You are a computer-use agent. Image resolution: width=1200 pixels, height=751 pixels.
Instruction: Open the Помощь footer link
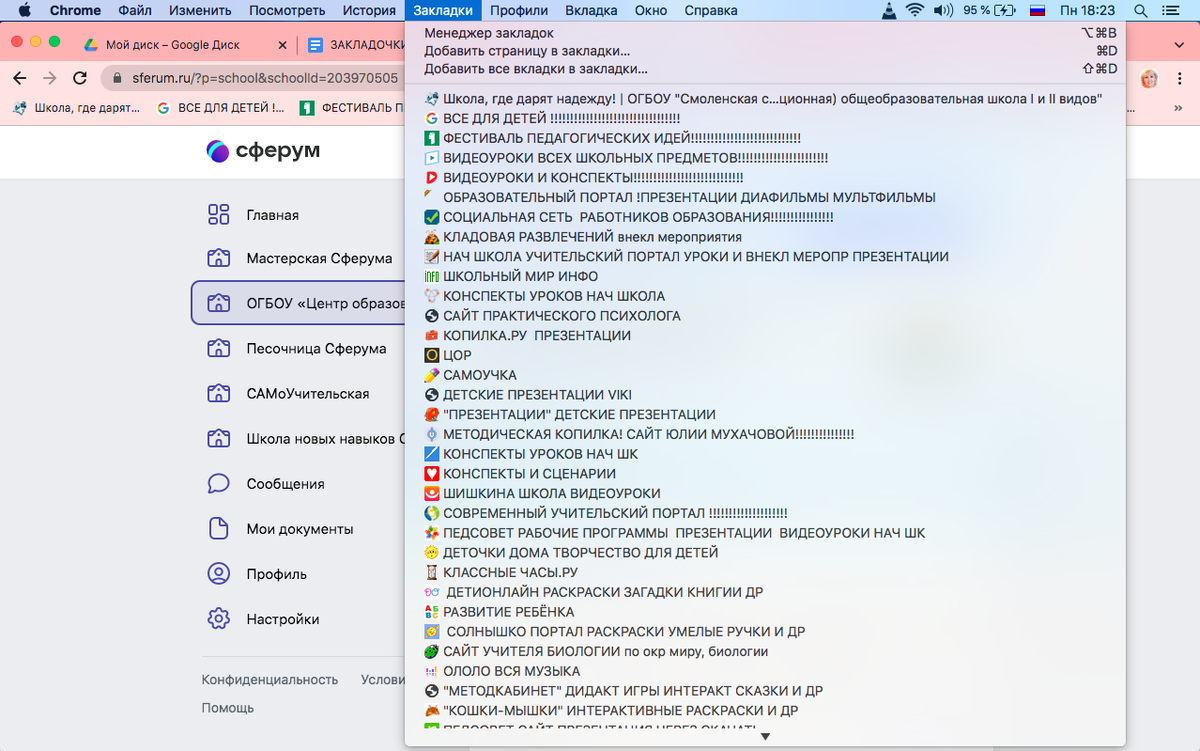click(x=228, y=708)
